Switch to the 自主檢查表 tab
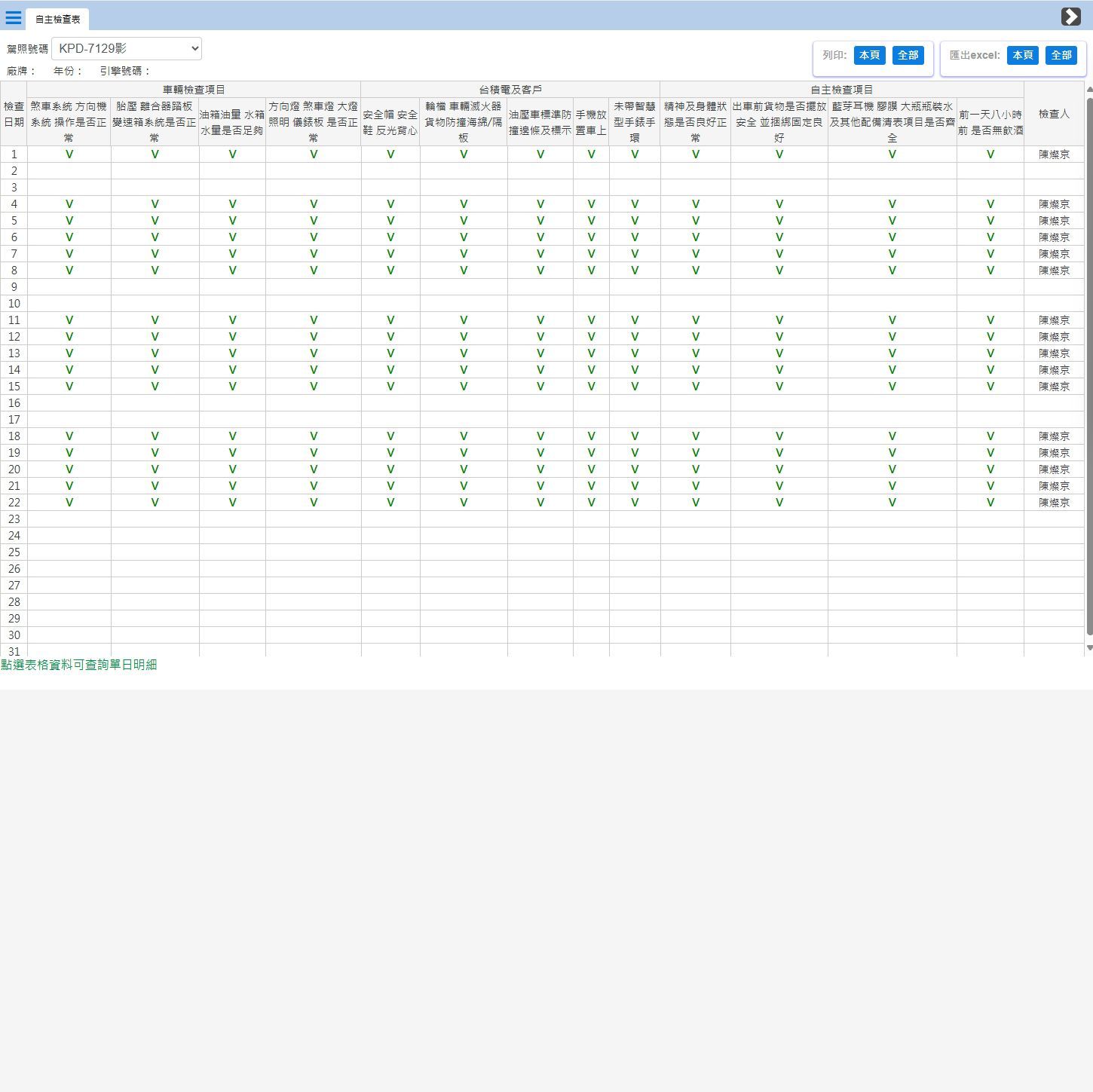 click(58, 19)
